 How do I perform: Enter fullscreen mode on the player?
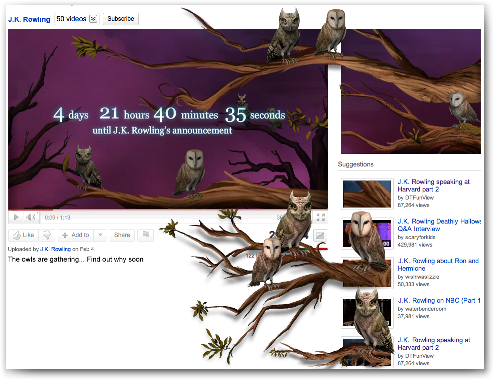[x=321, y=217]
